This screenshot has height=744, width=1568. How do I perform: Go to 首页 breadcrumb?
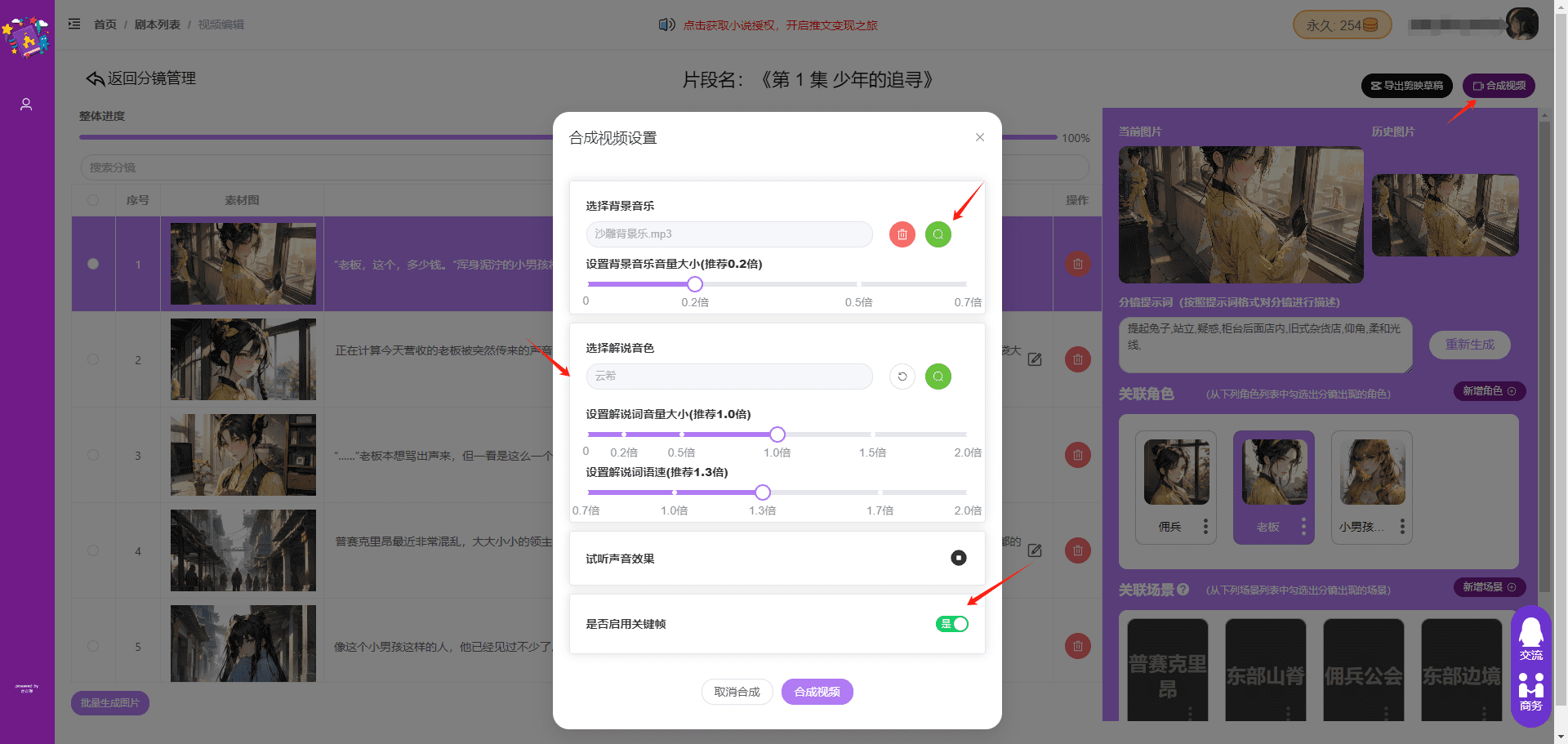click(x=105, y=25)
